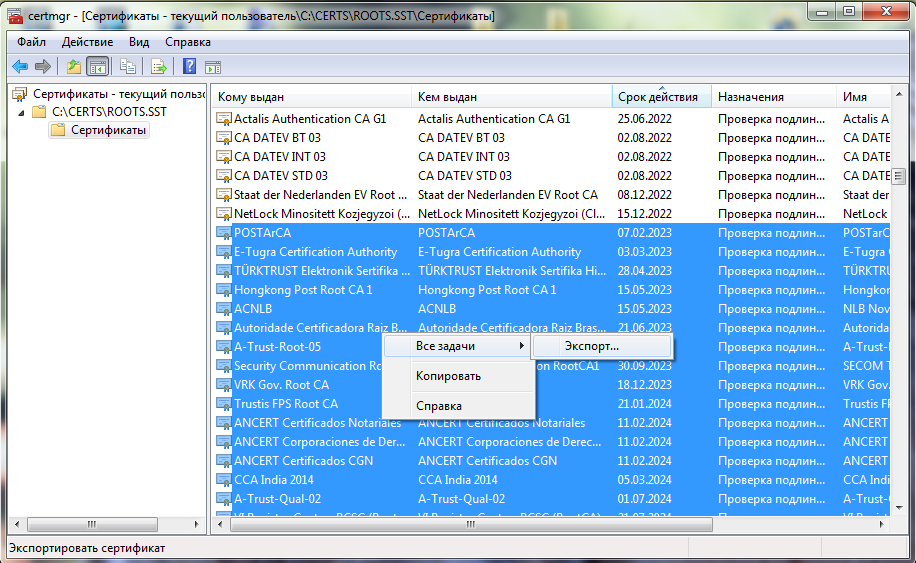Click right arrow of tree pane scrollbar
Viewport: 916px width, 563px height.
pyautogui.click(x=197, y=524)
